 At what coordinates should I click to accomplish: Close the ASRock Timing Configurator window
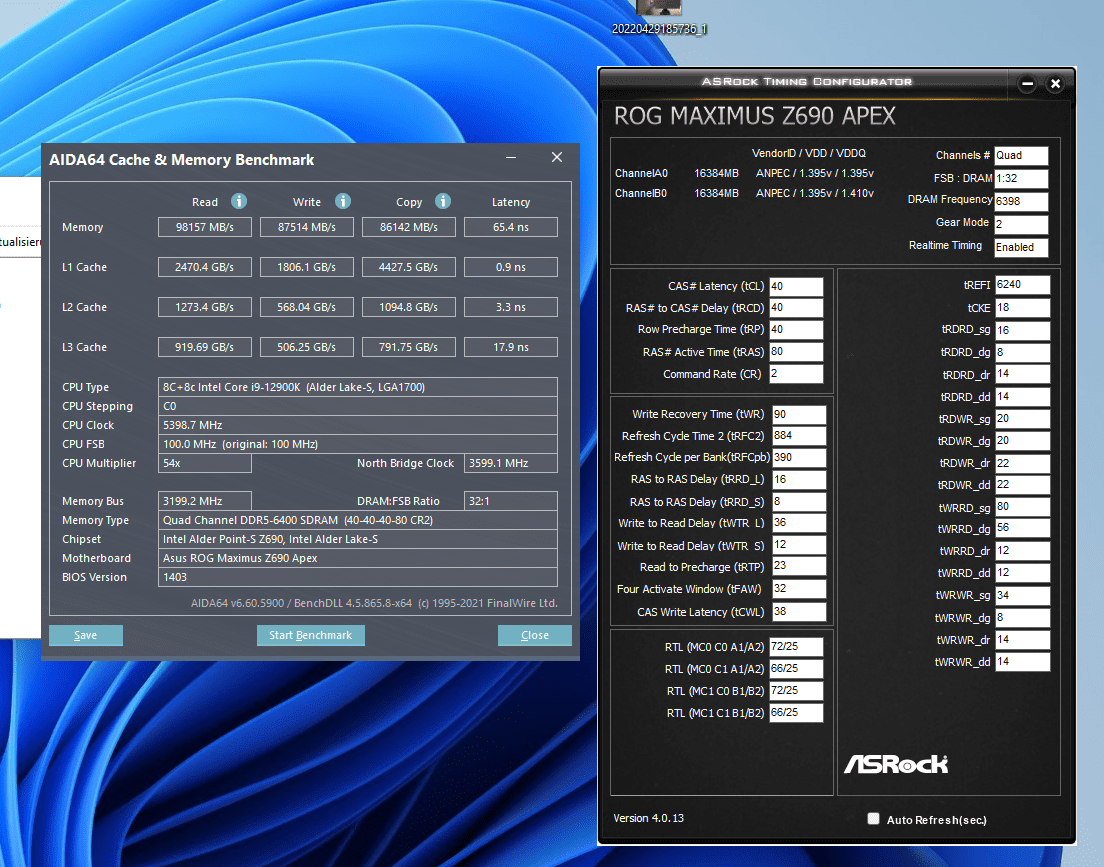tap(1055, 84)
